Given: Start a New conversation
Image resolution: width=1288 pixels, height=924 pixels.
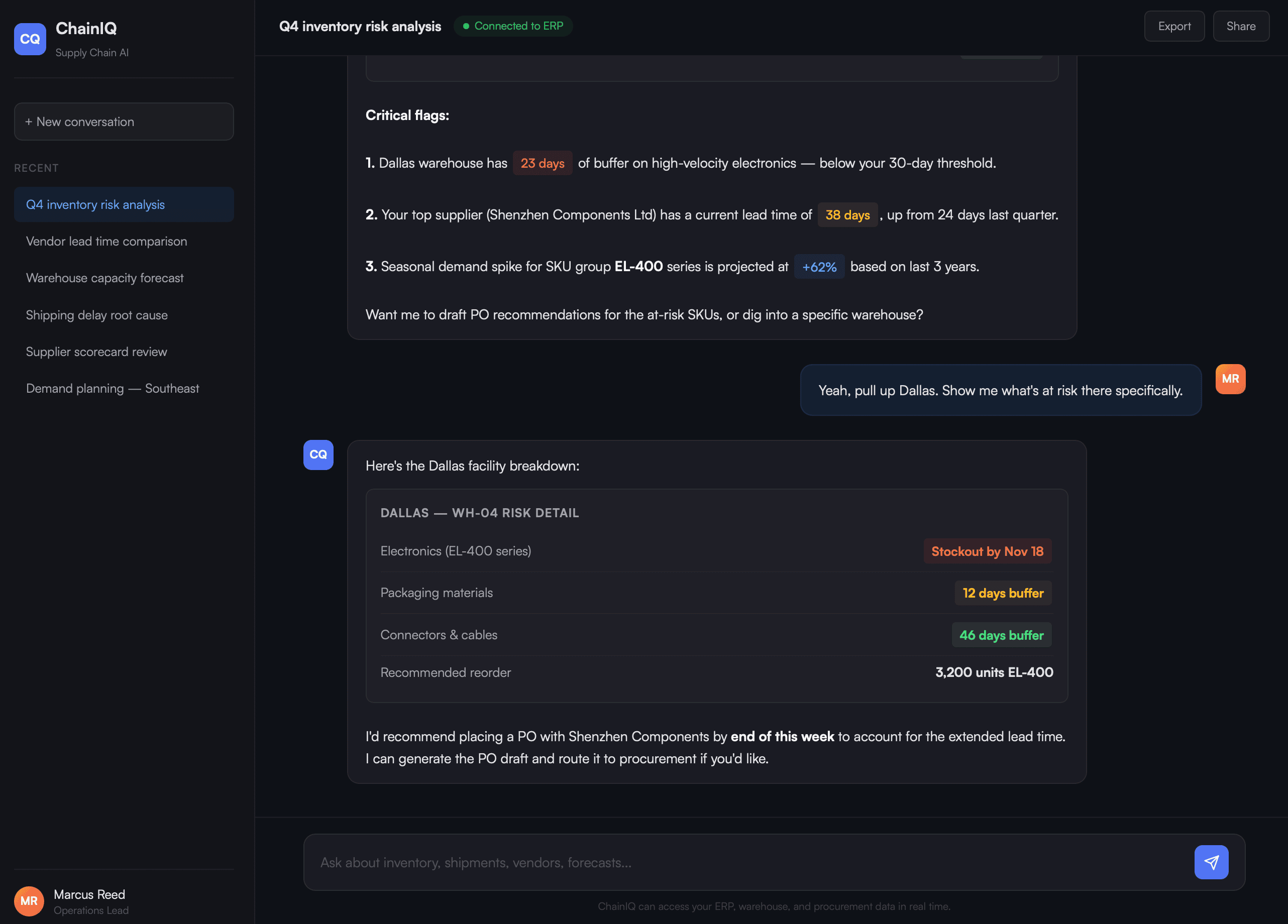Looking at the screenshot, I should tap(123, 122).
